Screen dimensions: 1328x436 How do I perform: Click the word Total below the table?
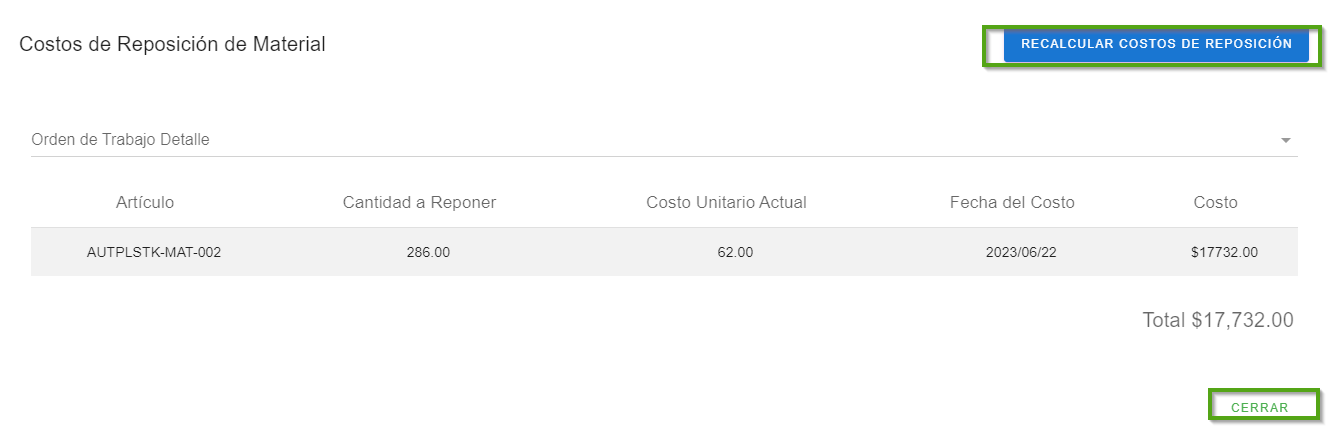click(1164, 320)
